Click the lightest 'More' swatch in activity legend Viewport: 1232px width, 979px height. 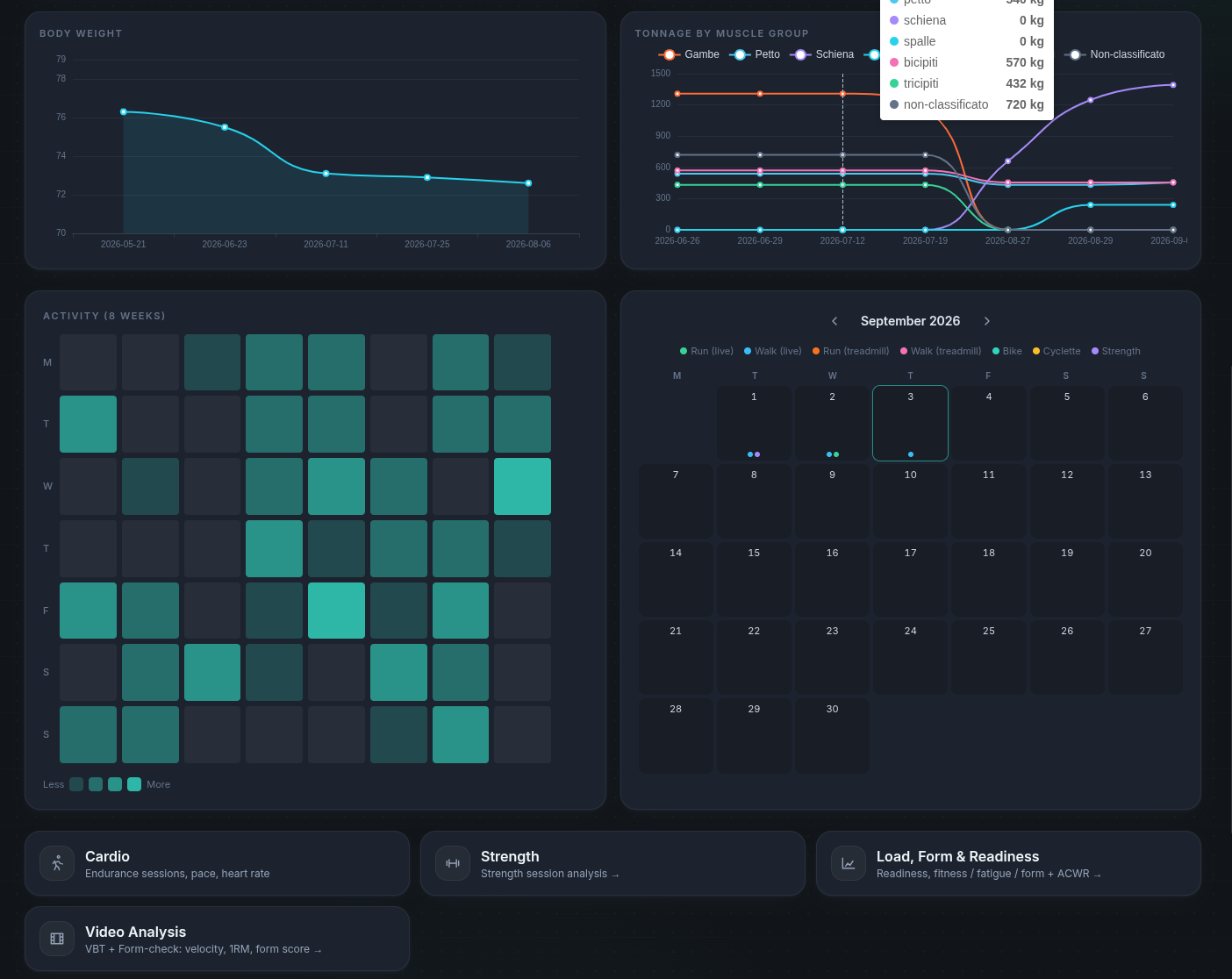134,784
